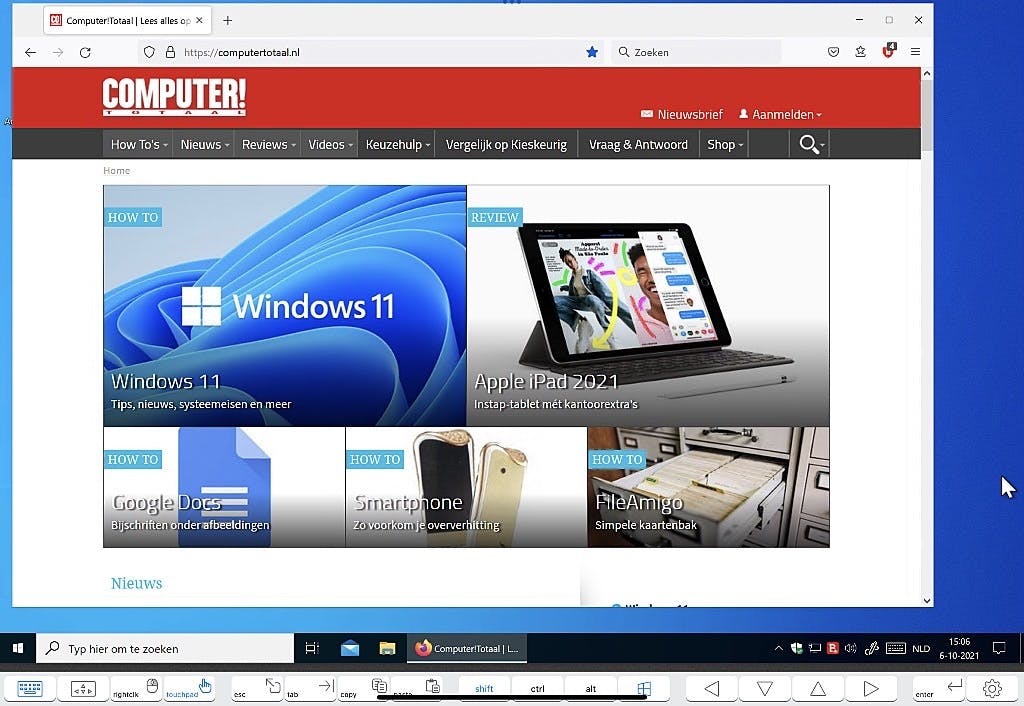Click the padlock site security icon
This screenshot has height=706, width=1024.
(170, 52)
